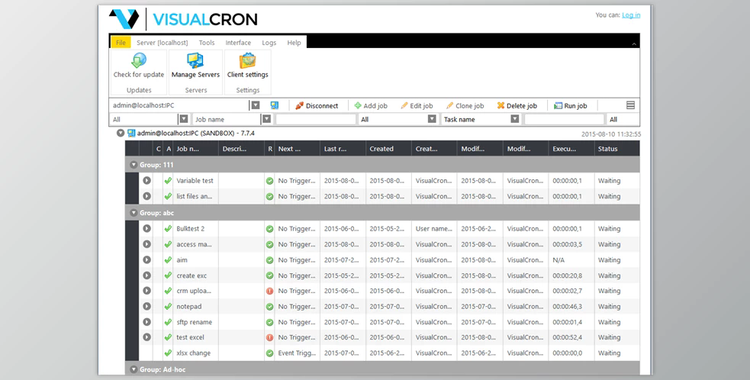Screen dimensions: 750x380
Task: Click Add job in the toolbar
Action: (x=371, y=106)
